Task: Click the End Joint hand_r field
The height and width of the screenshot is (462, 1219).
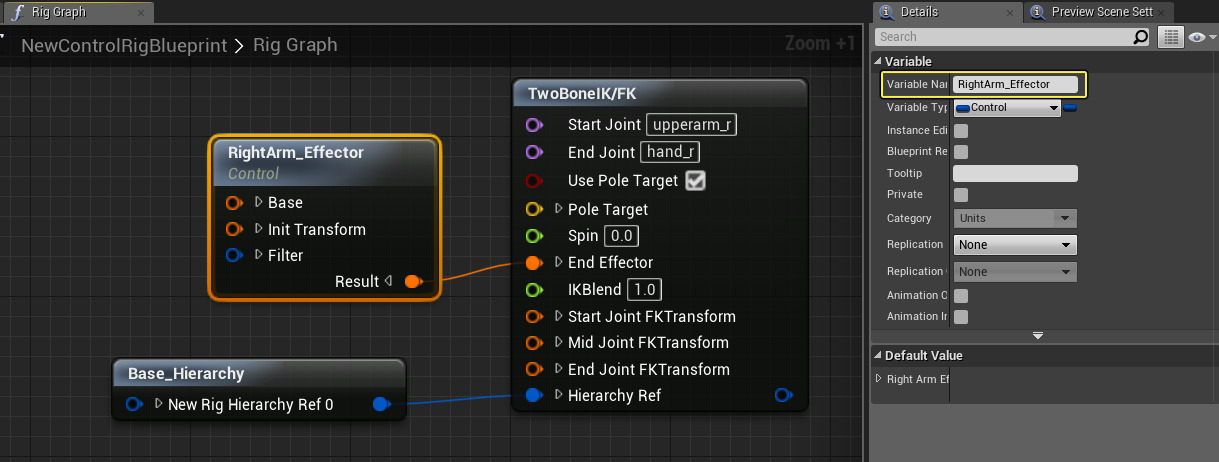Action: 671,152
